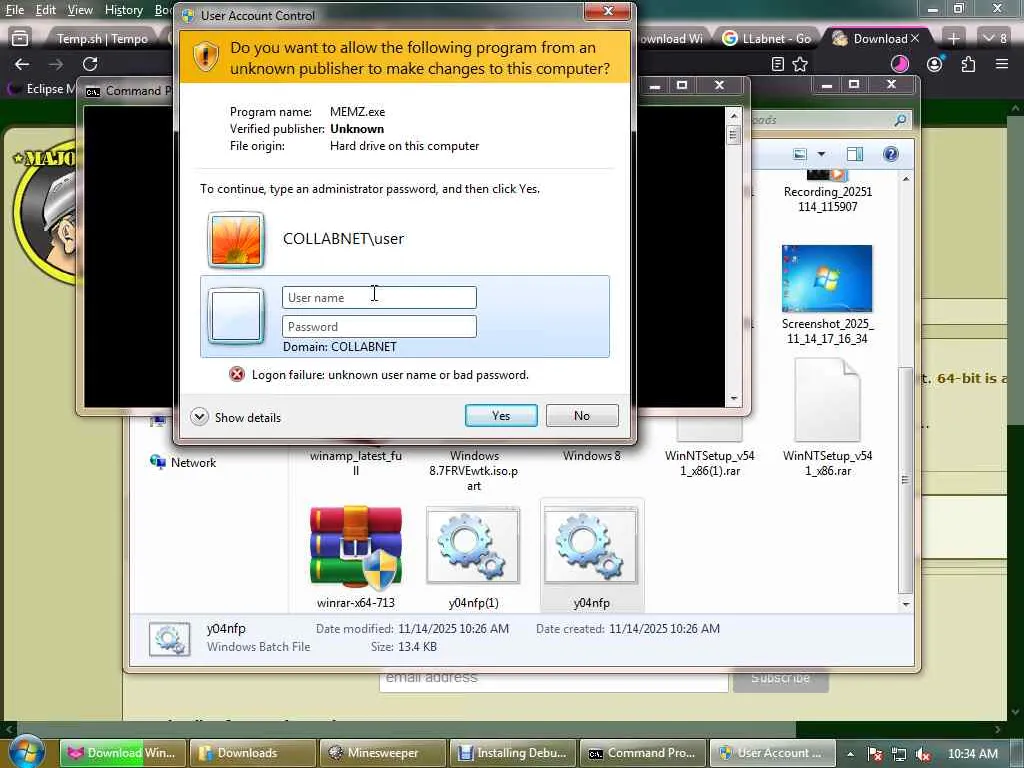This screenshot has width=1024, height=768.
Task: Open Action Center flag tray icon
Action: [875, 754]
